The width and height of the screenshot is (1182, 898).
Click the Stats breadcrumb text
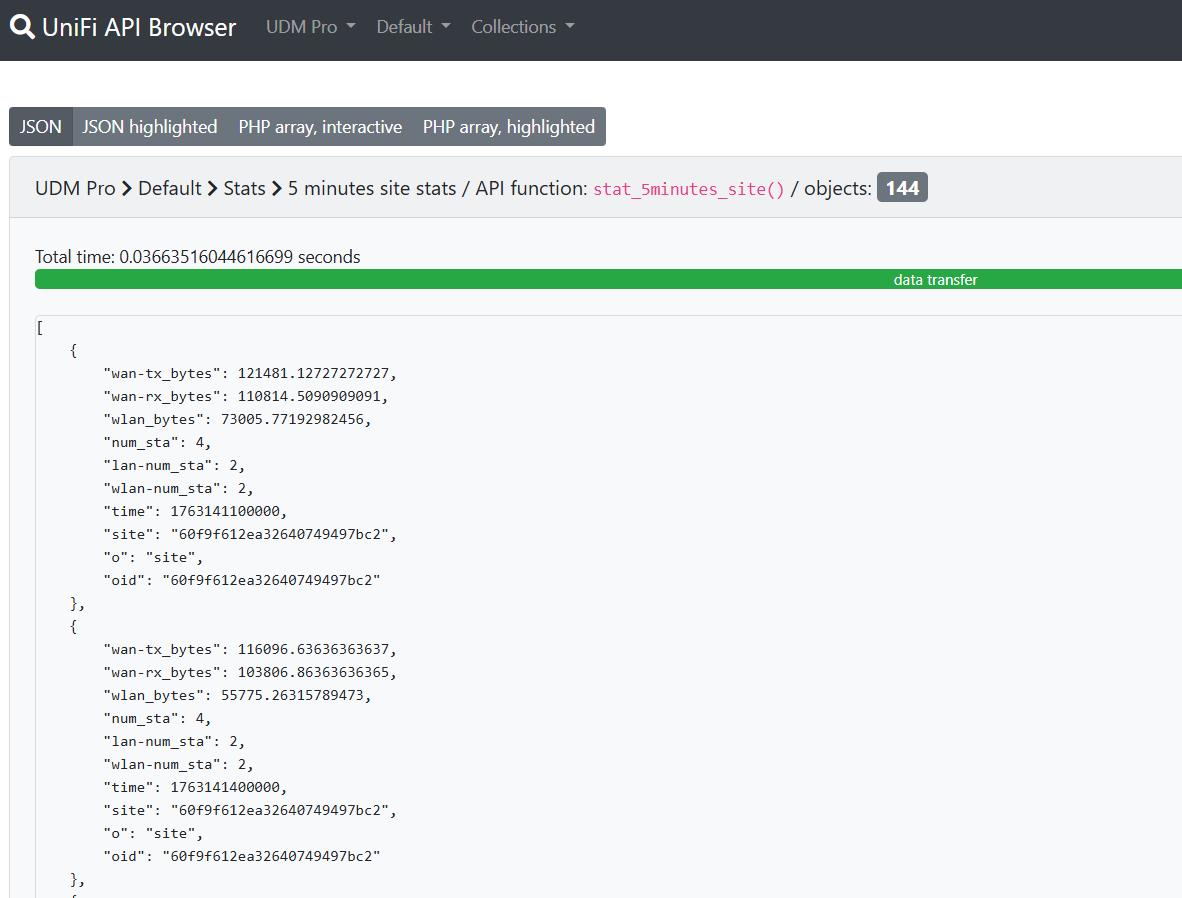tap(244, 188)
